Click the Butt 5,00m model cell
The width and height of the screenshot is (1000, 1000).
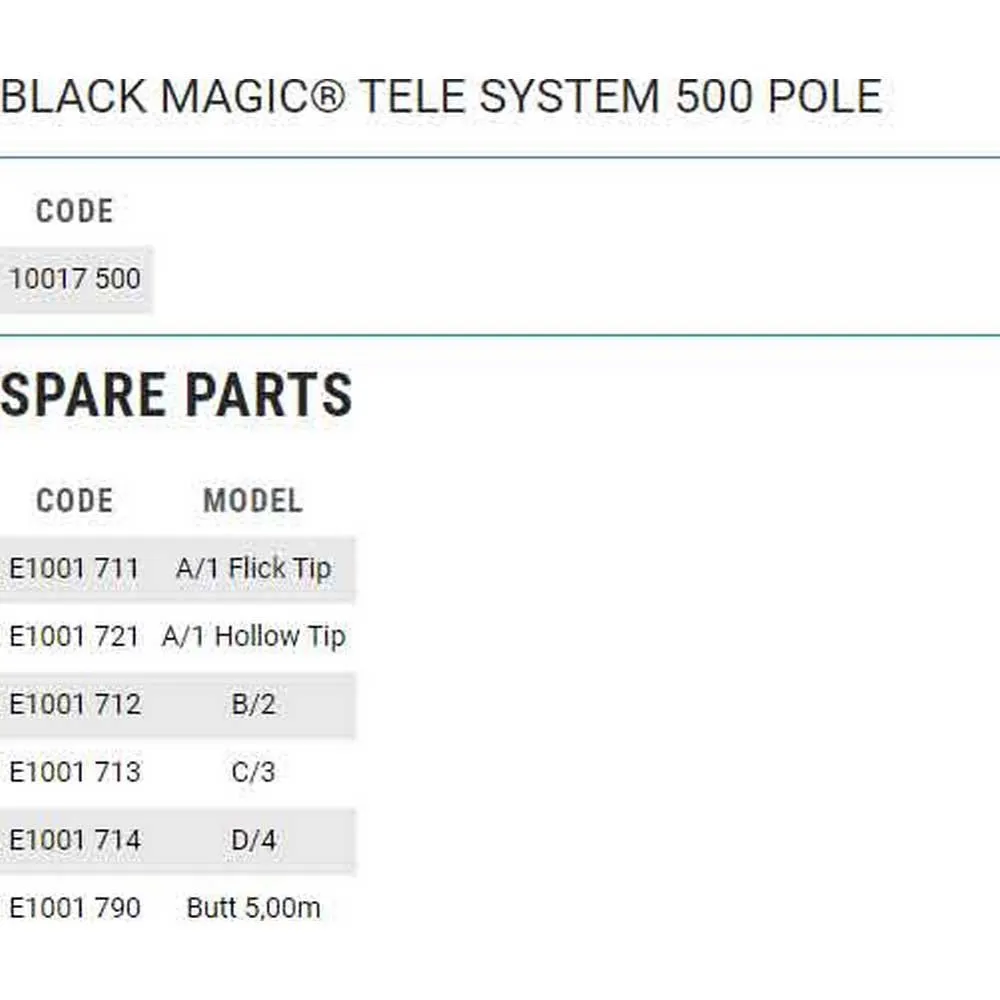(253, 909)
